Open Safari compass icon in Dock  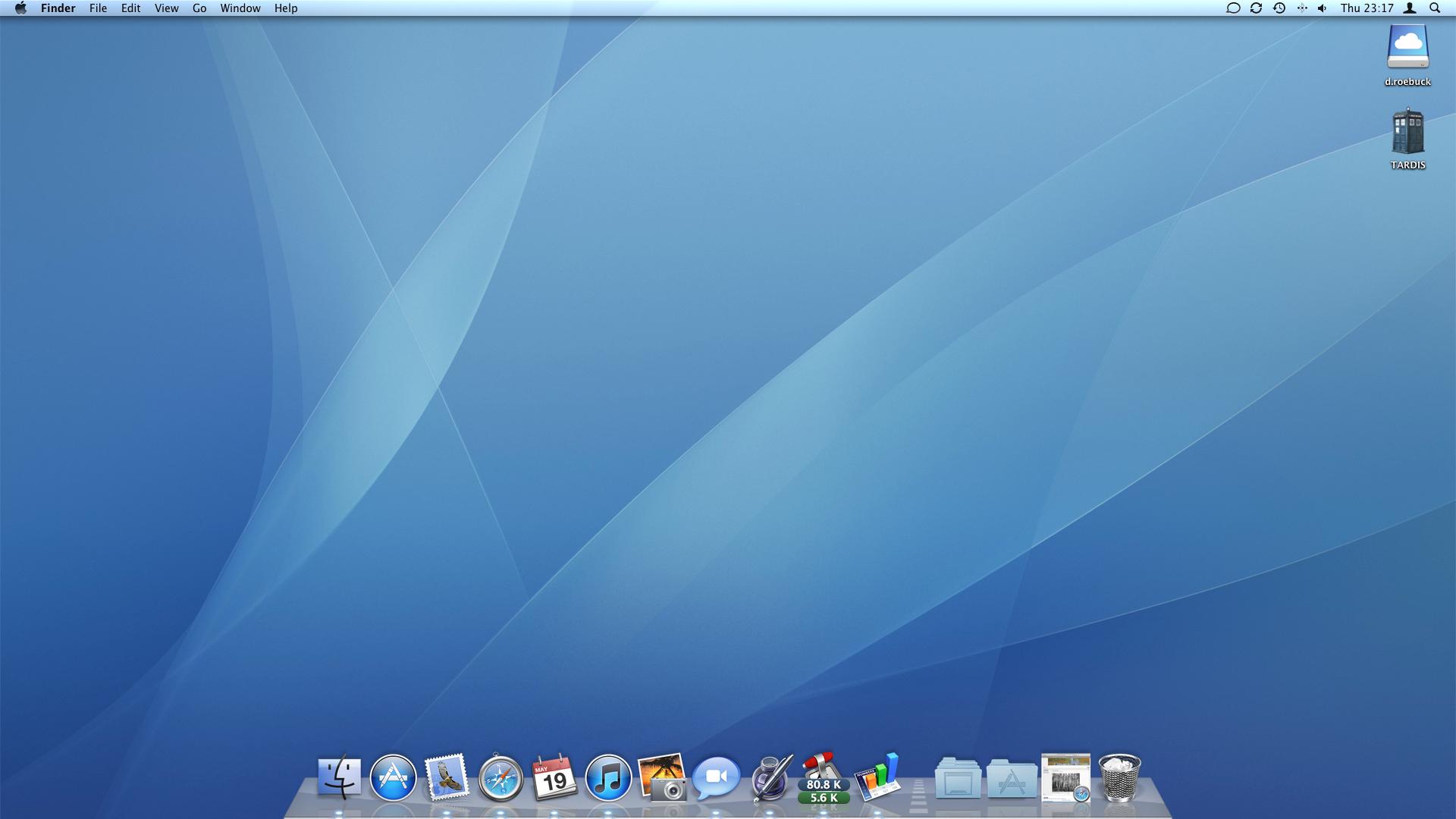(x=500, y=777)
